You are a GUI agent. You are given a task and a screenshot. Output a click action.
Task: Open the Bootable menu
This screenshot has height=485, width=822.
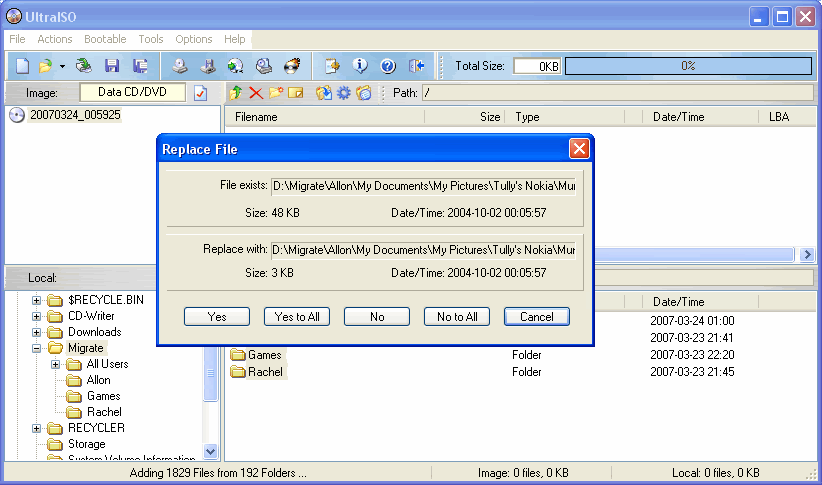tap(105, 39)
